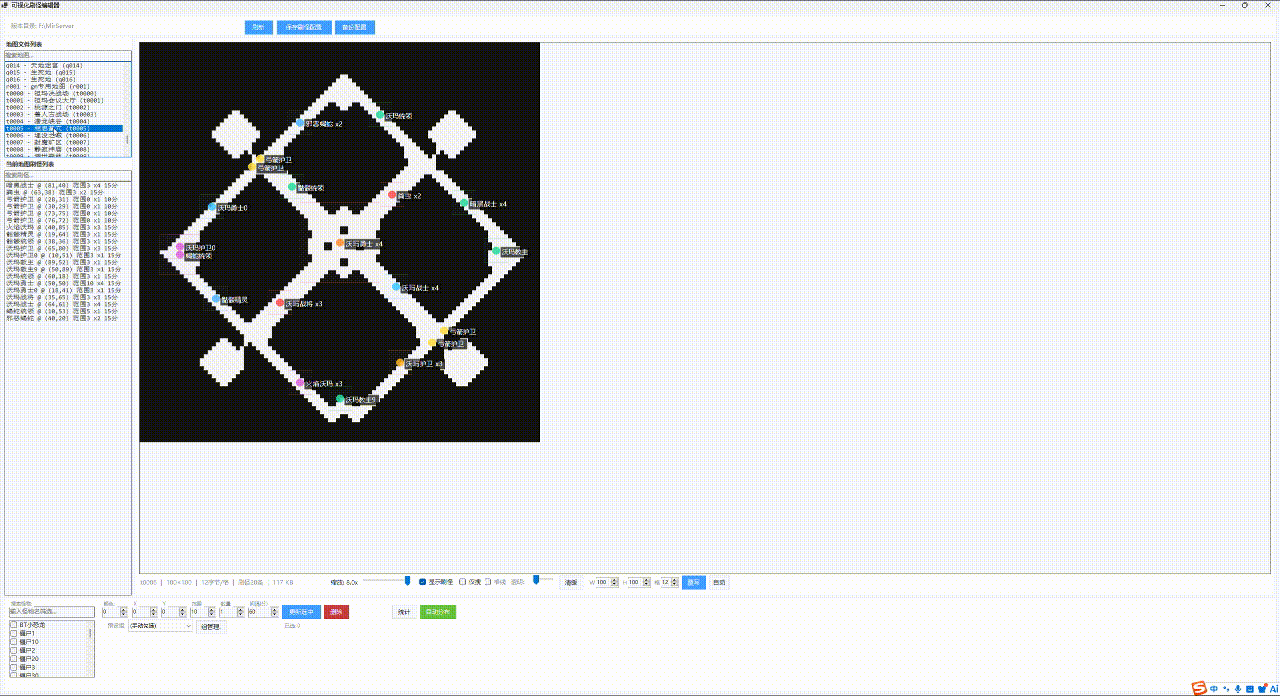Select the green 沃玛统领 marker on map
Viewport: 1280px width, 696px height.
click(x=380, y=116)
